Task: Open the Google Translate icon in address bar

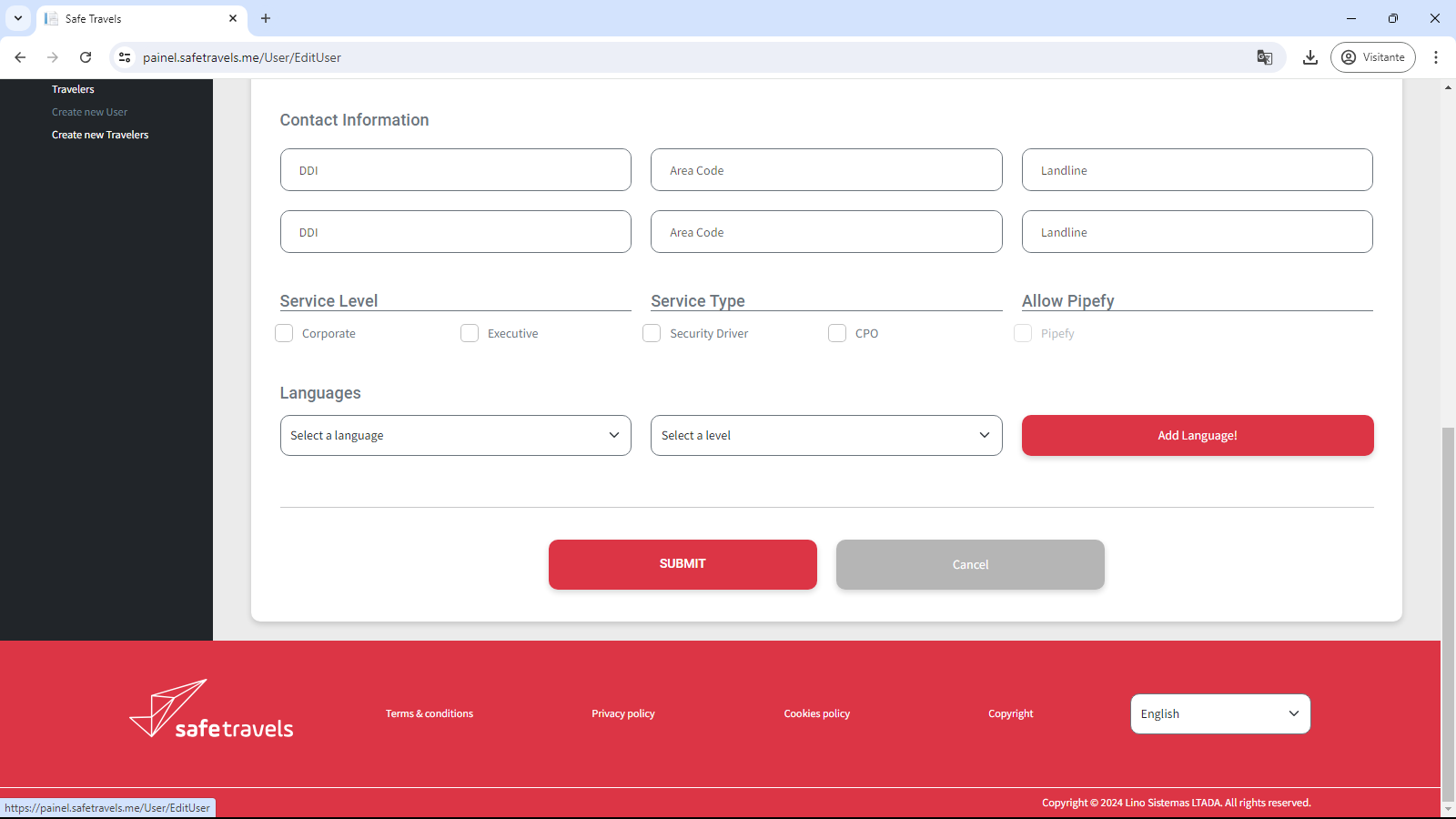Action: coord(1264,57)
